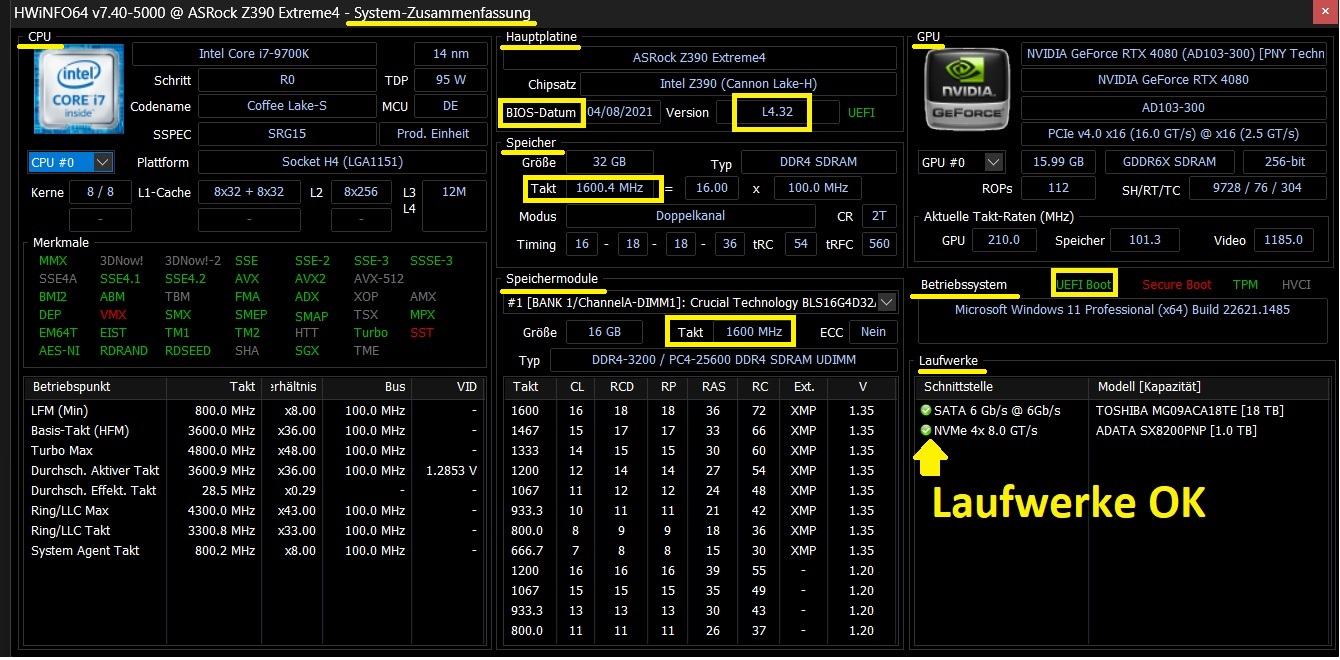Click the module Takt 1600 MHz field

point(752,332)
